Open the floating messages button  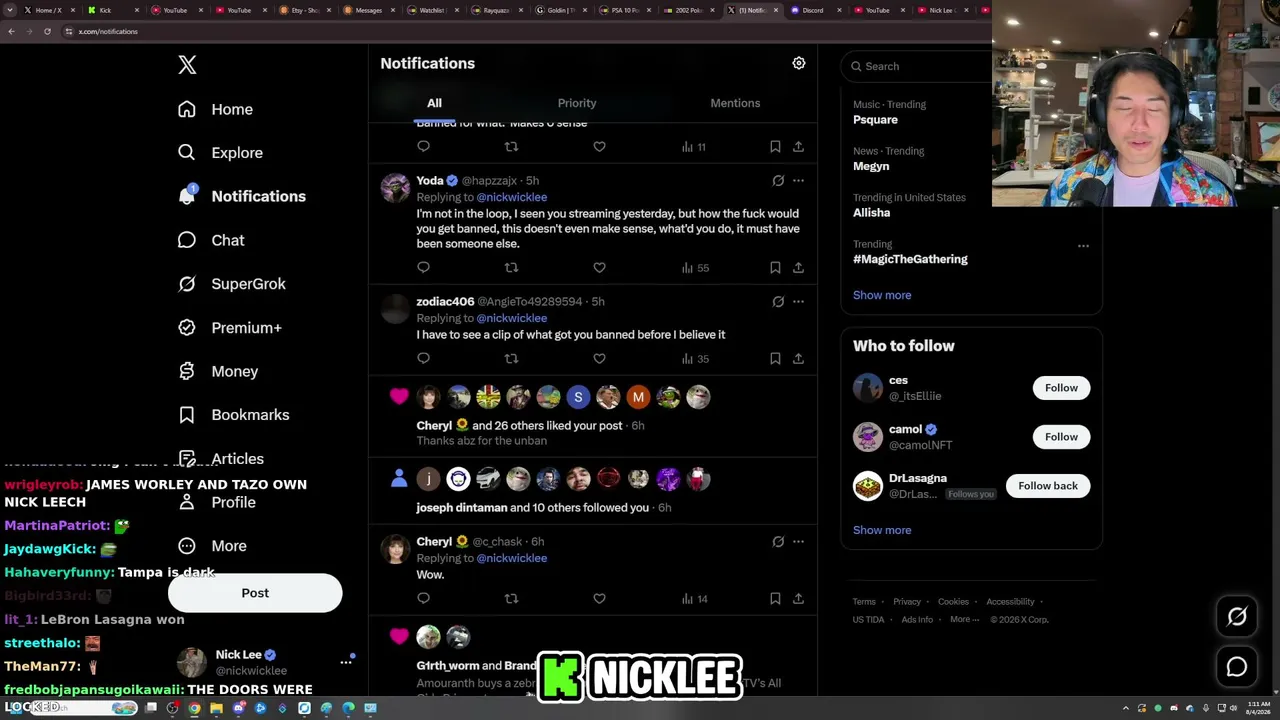pyautogui.click(x=1237, y=667)
